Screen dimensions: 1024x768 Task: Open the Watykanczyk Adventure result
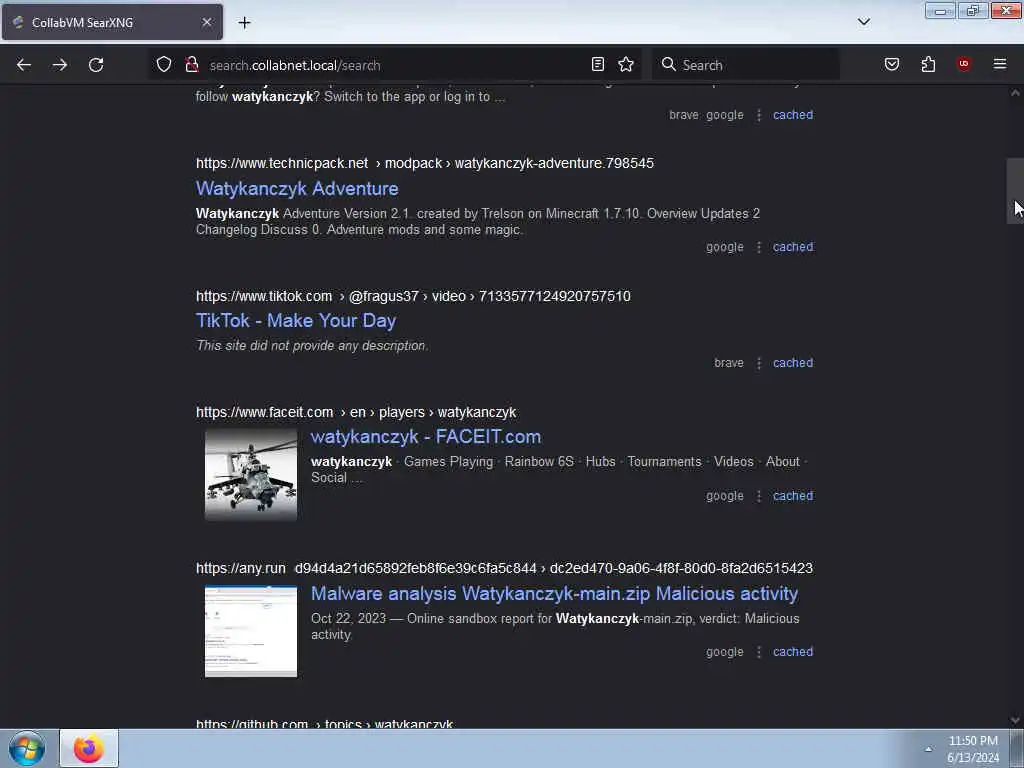pos(297,189)
